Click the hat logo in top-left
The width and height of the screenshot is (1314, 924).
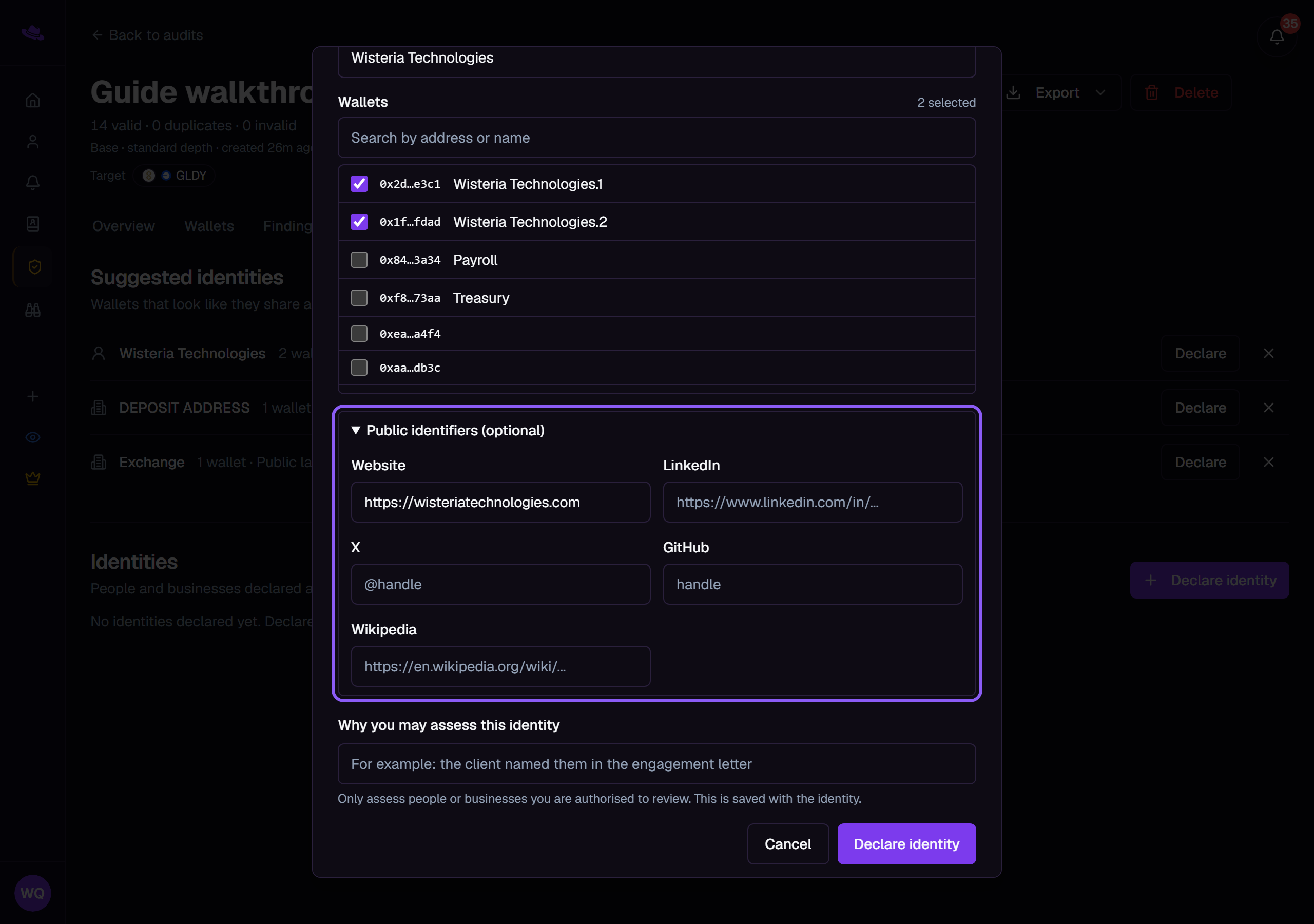pyautogui.click(x=33, y=33)
